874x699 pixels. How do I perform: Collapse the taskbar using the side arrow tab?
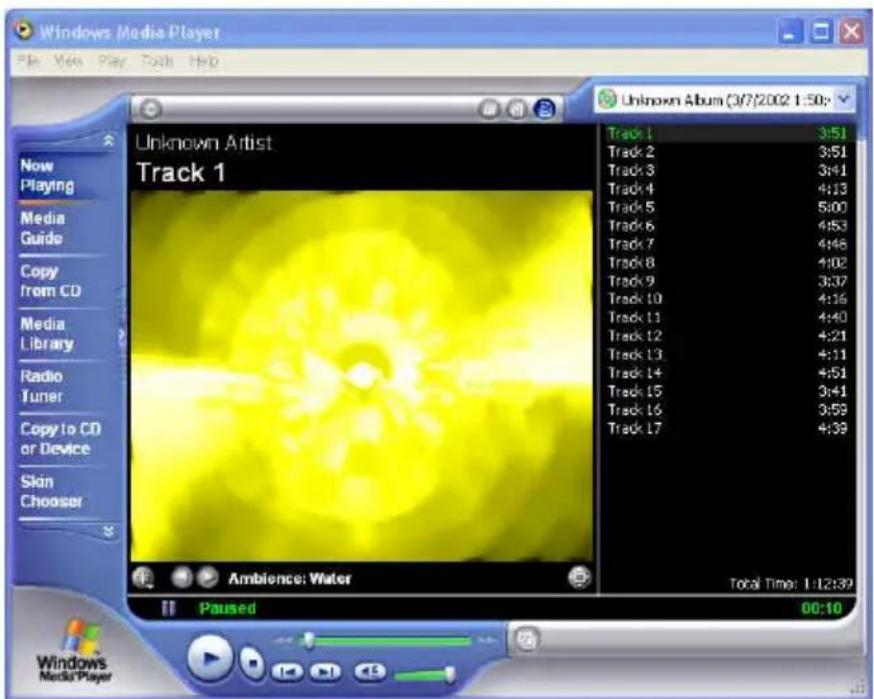pos(122,334)
